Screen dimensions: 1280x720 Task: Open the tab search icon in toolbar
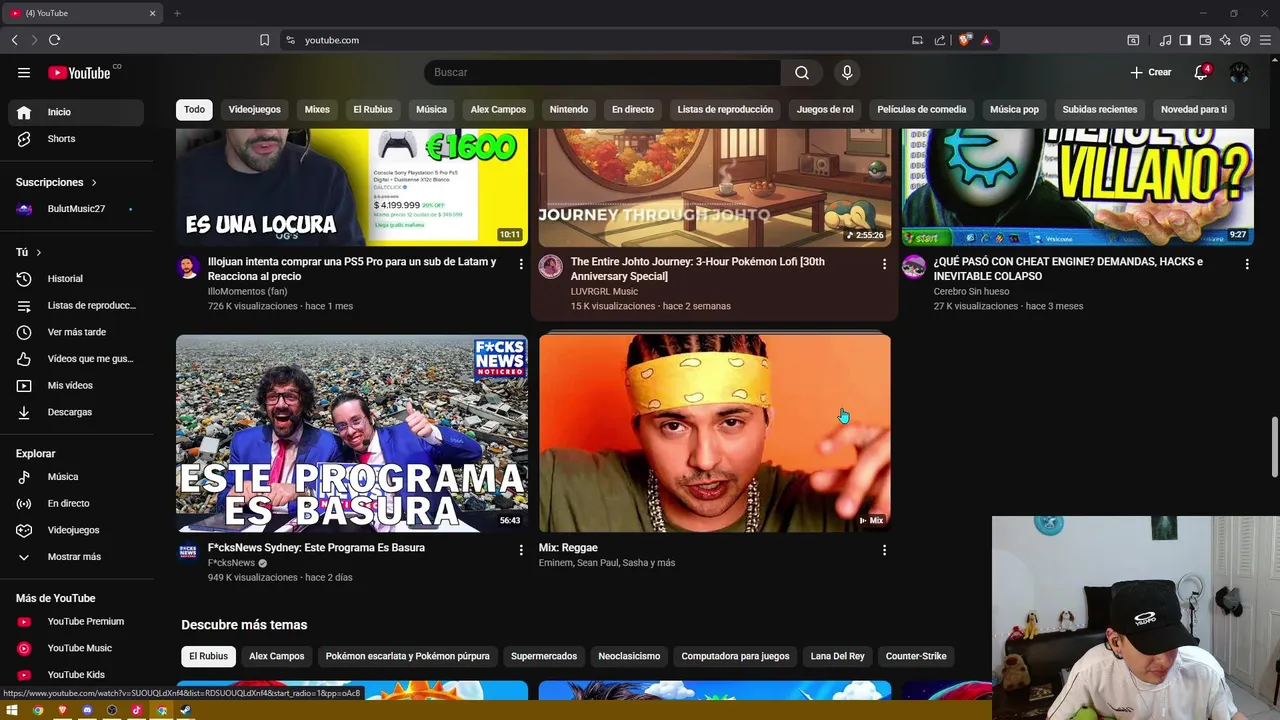click(x=1133, y=40)
